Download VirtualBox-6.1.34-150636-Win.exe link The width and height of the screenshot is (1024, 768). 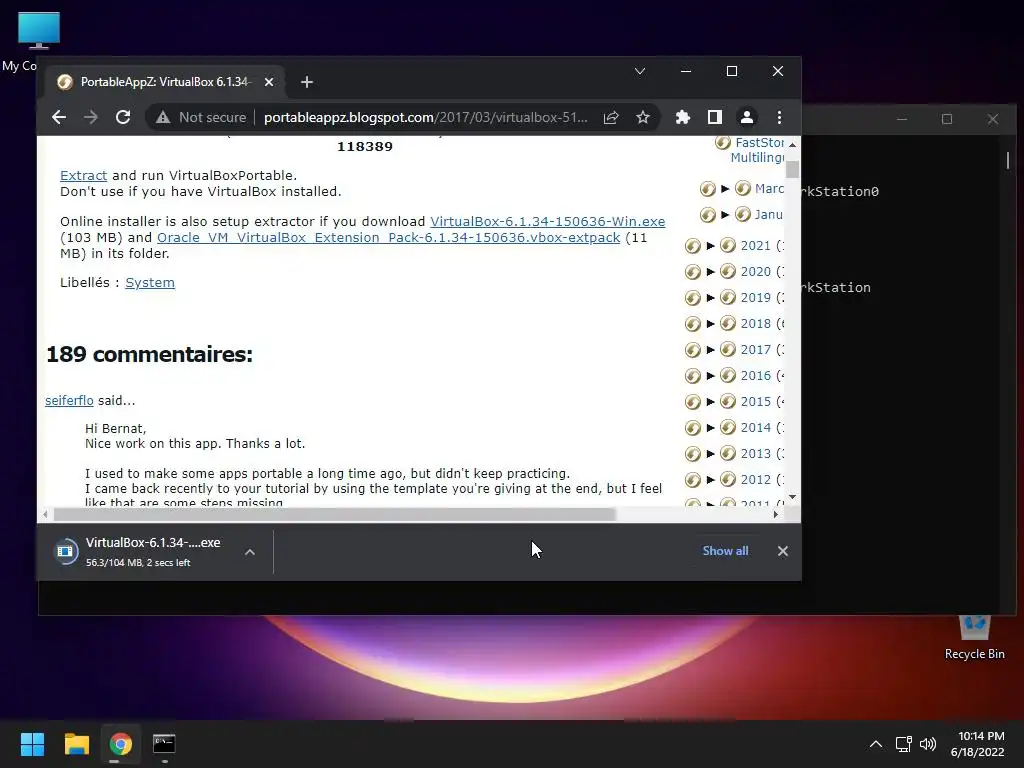[547, 221]
